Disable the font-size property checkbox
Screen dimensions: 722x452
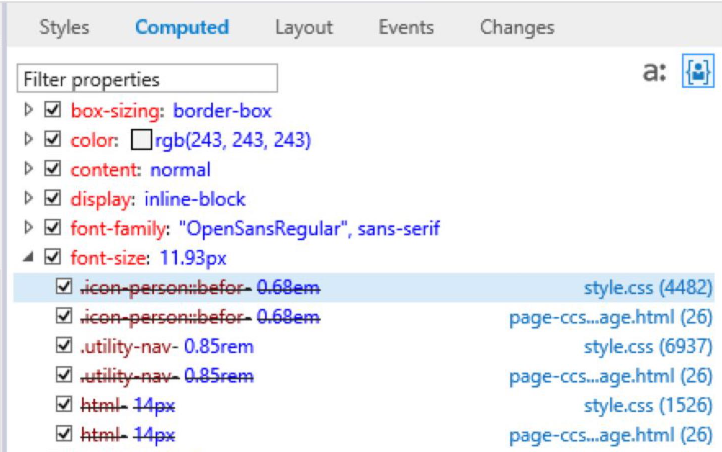pos(52,257)
